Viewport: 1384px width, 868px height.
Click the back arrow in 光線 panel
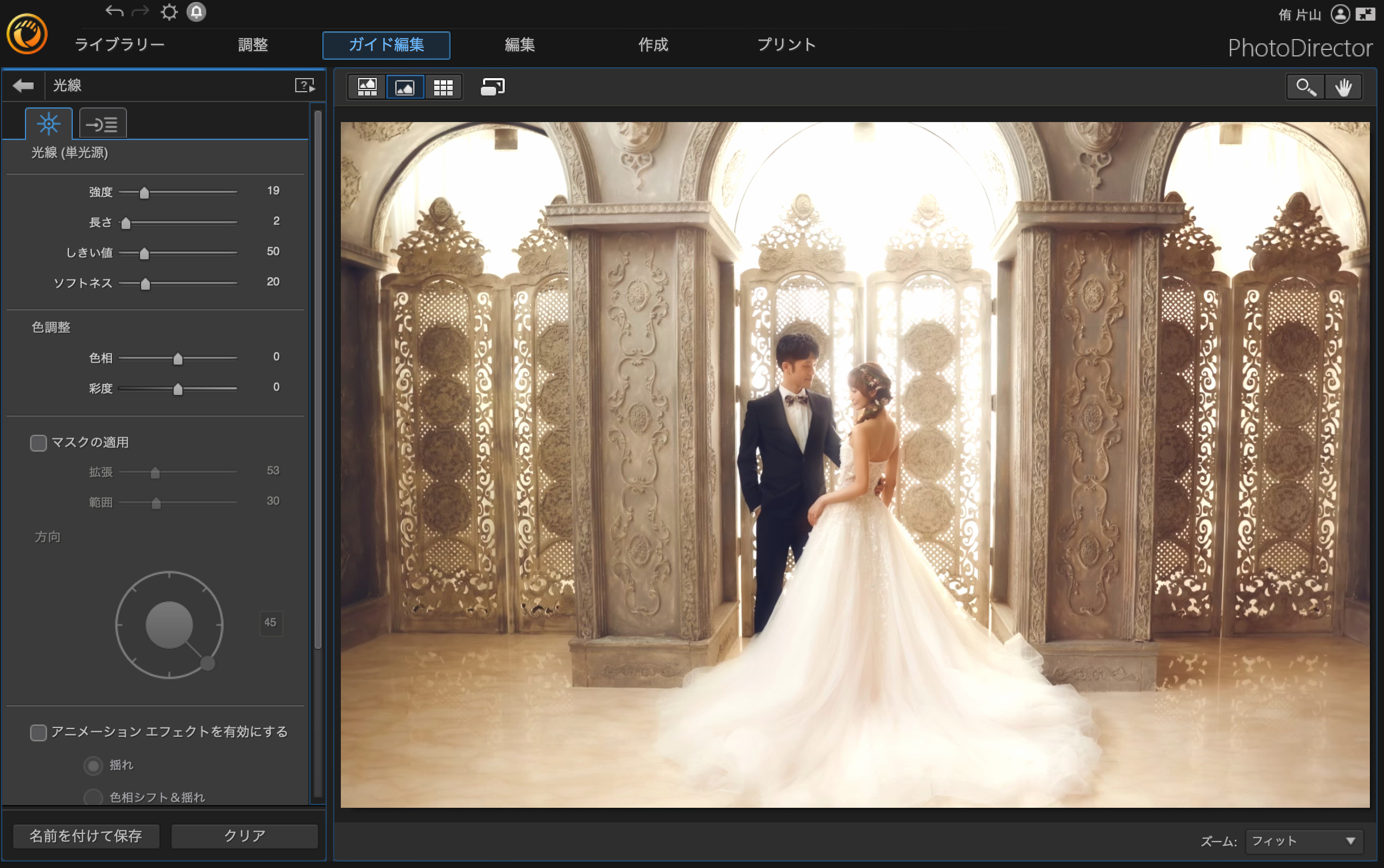click(x=23, y=86)
